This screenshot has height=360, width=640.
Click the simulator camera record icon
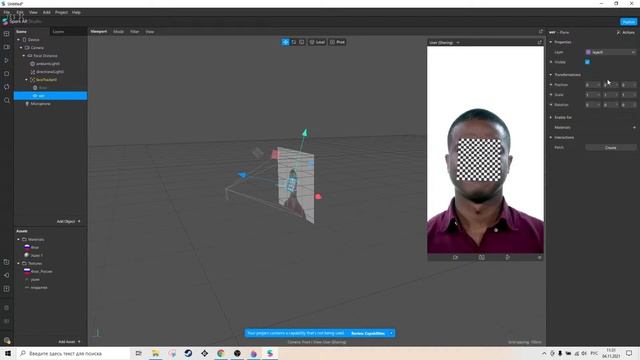[456, 257]
